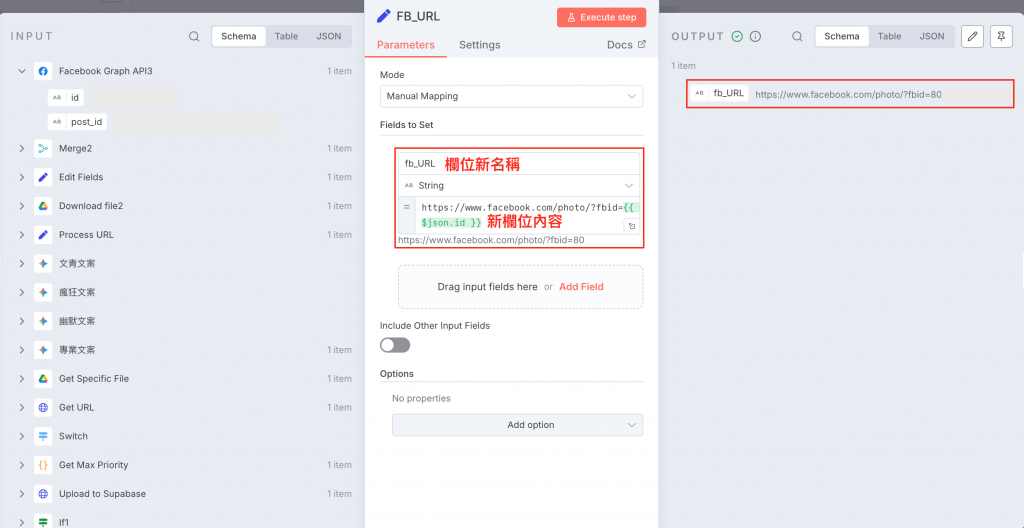Click the FB_URL node pencil icon
Screen dimensions: 1024x528
pyautogui.click(x=385, y=16)
